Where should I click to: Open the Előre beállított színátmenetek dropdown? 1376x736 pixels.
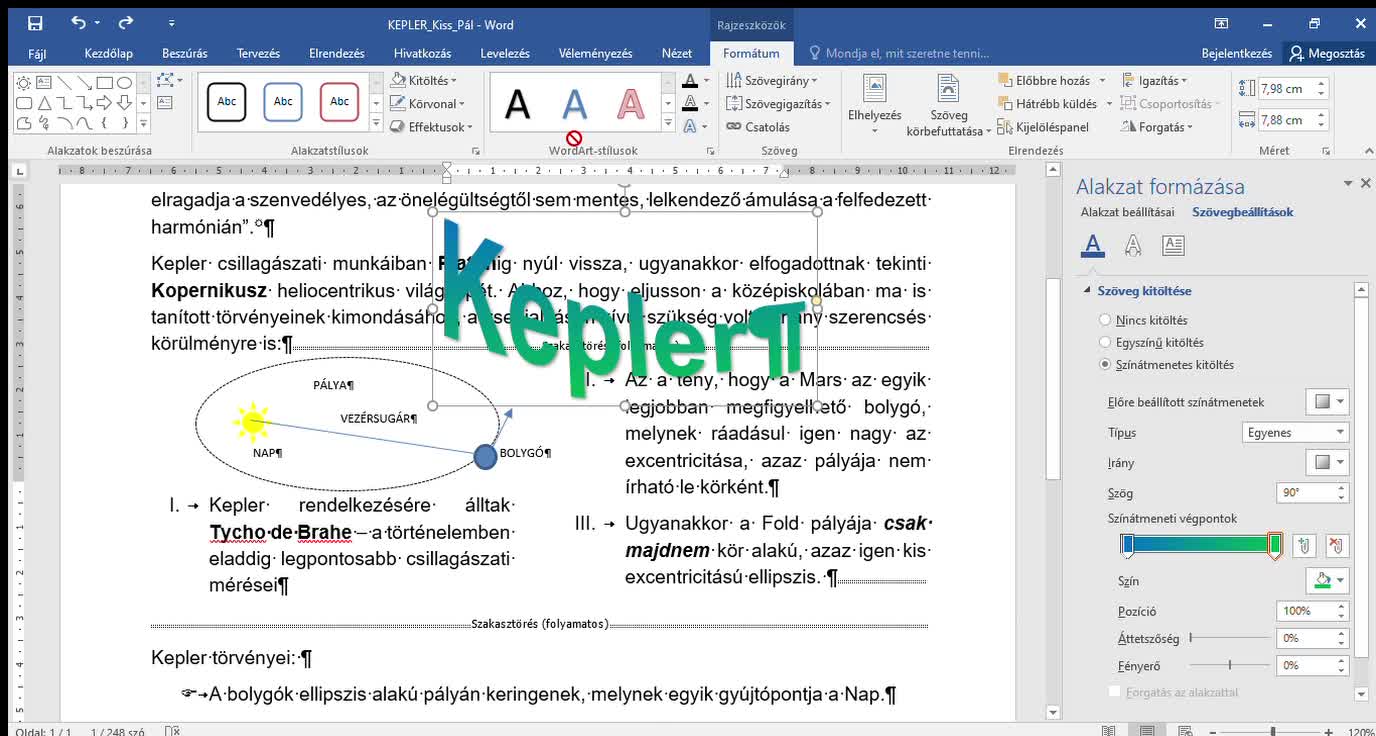click(1327, 401)
